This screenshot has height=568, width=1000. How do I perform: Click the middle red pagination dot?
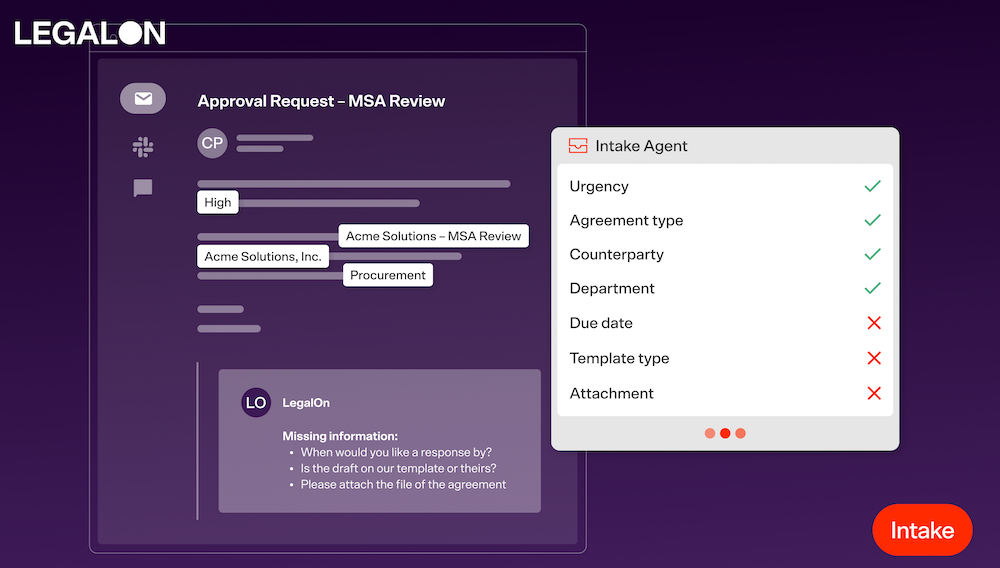tap(725, 433)
